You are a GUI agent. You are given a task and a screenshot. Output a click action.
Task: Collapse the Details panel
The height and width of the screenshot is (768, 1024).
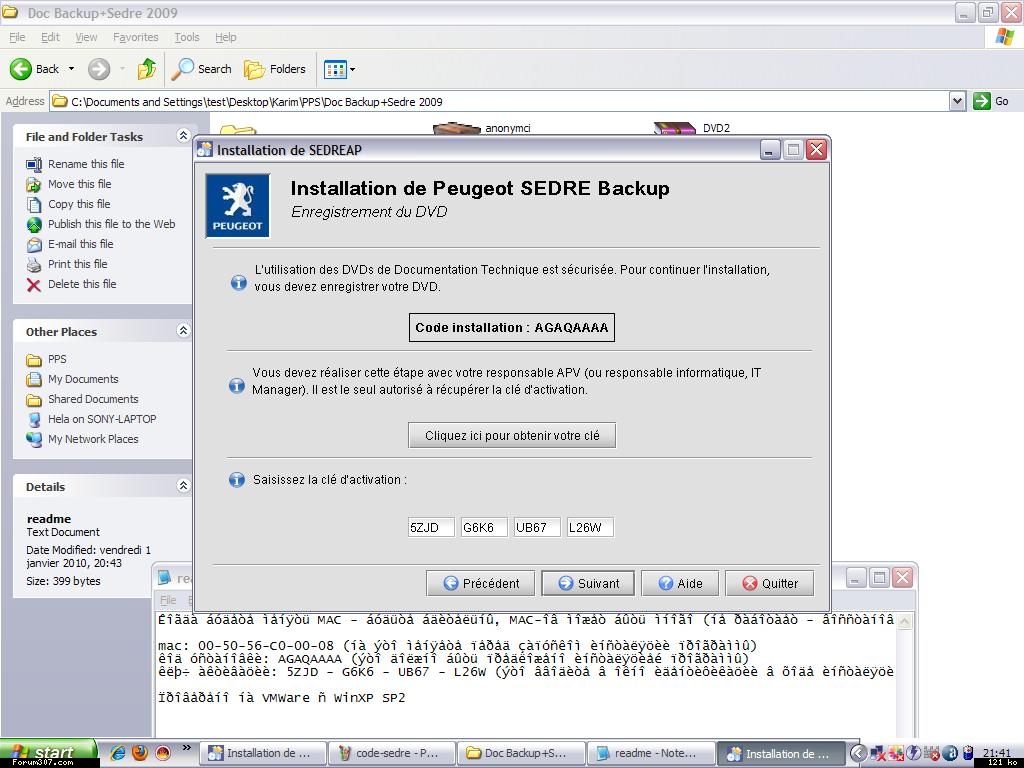click(184, 485)
